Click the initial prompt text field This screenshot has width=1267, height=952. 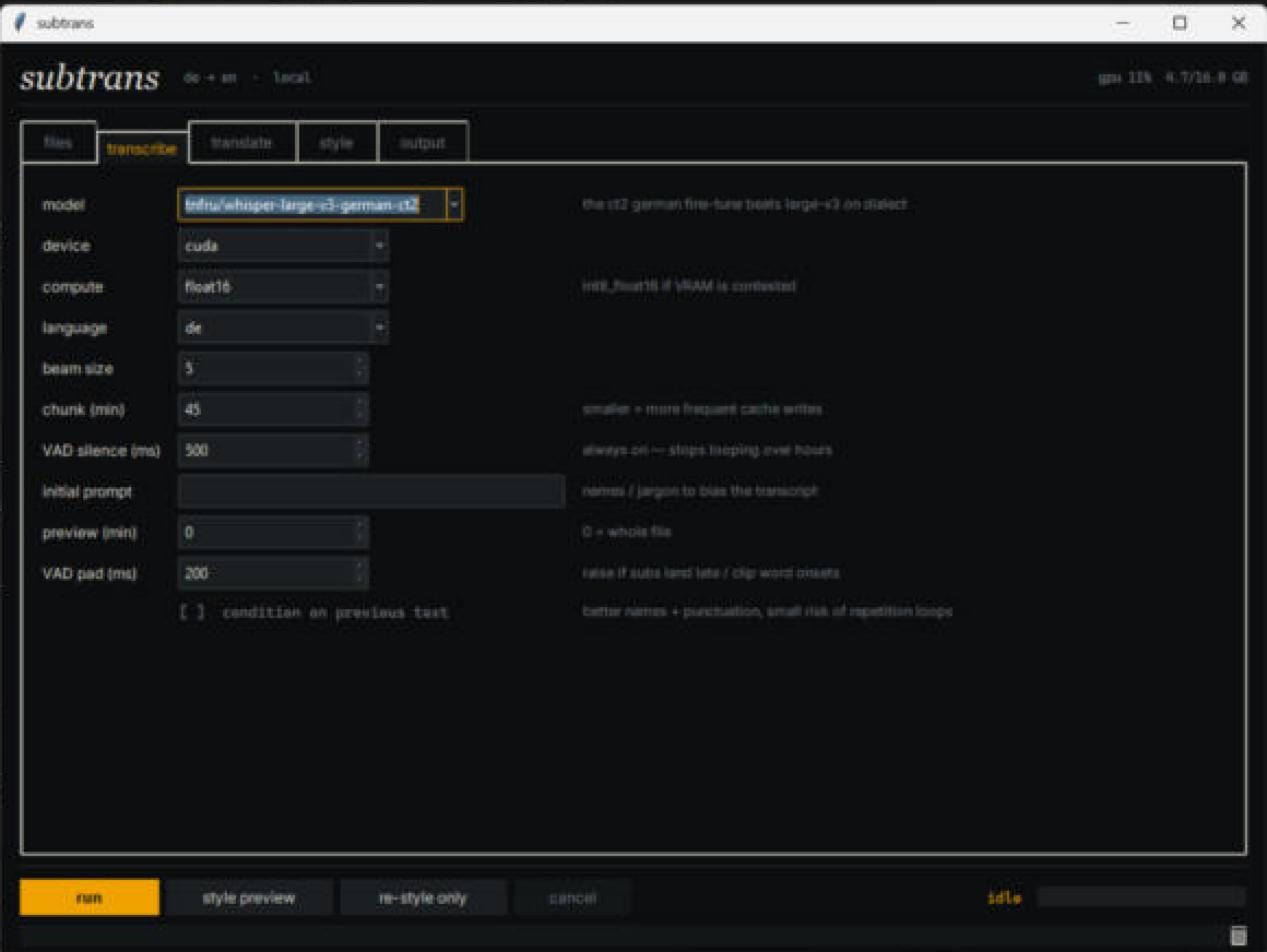click(371, 491)
